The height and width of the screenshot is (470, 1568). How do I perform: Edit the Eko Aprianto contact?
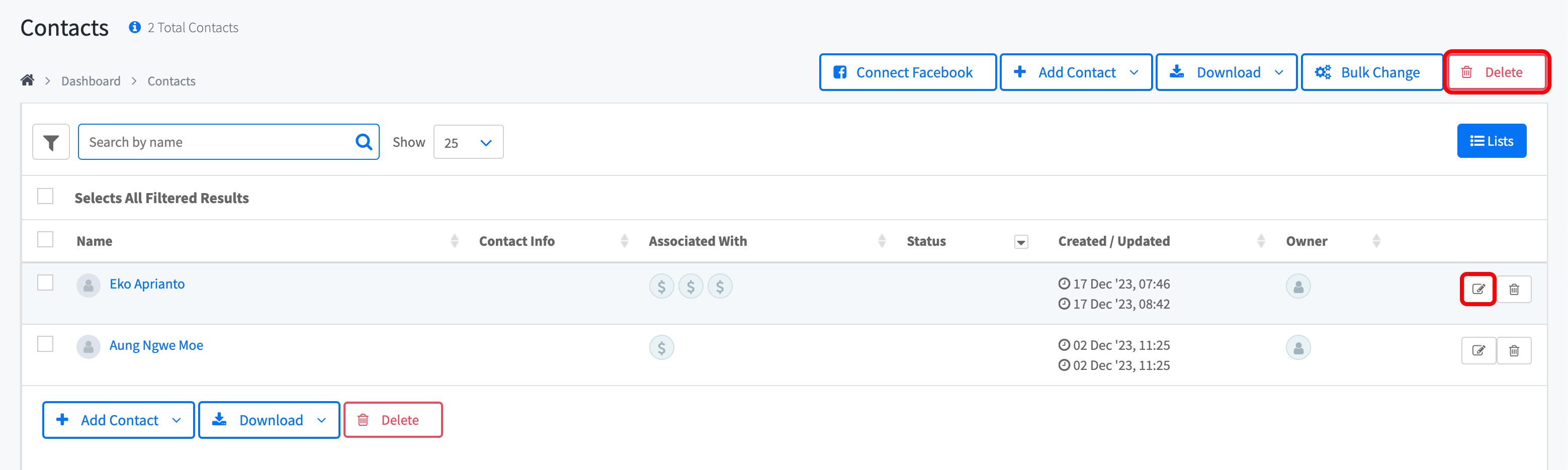coord(1478,289)
